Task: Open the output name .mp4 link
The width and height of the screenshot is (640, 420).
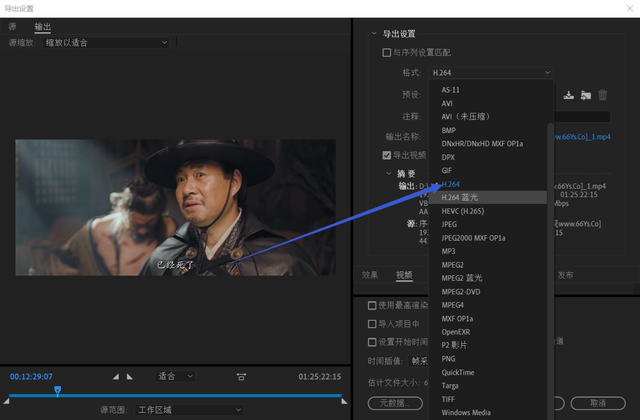Action: pyautogui.click(x=582, y=137)
